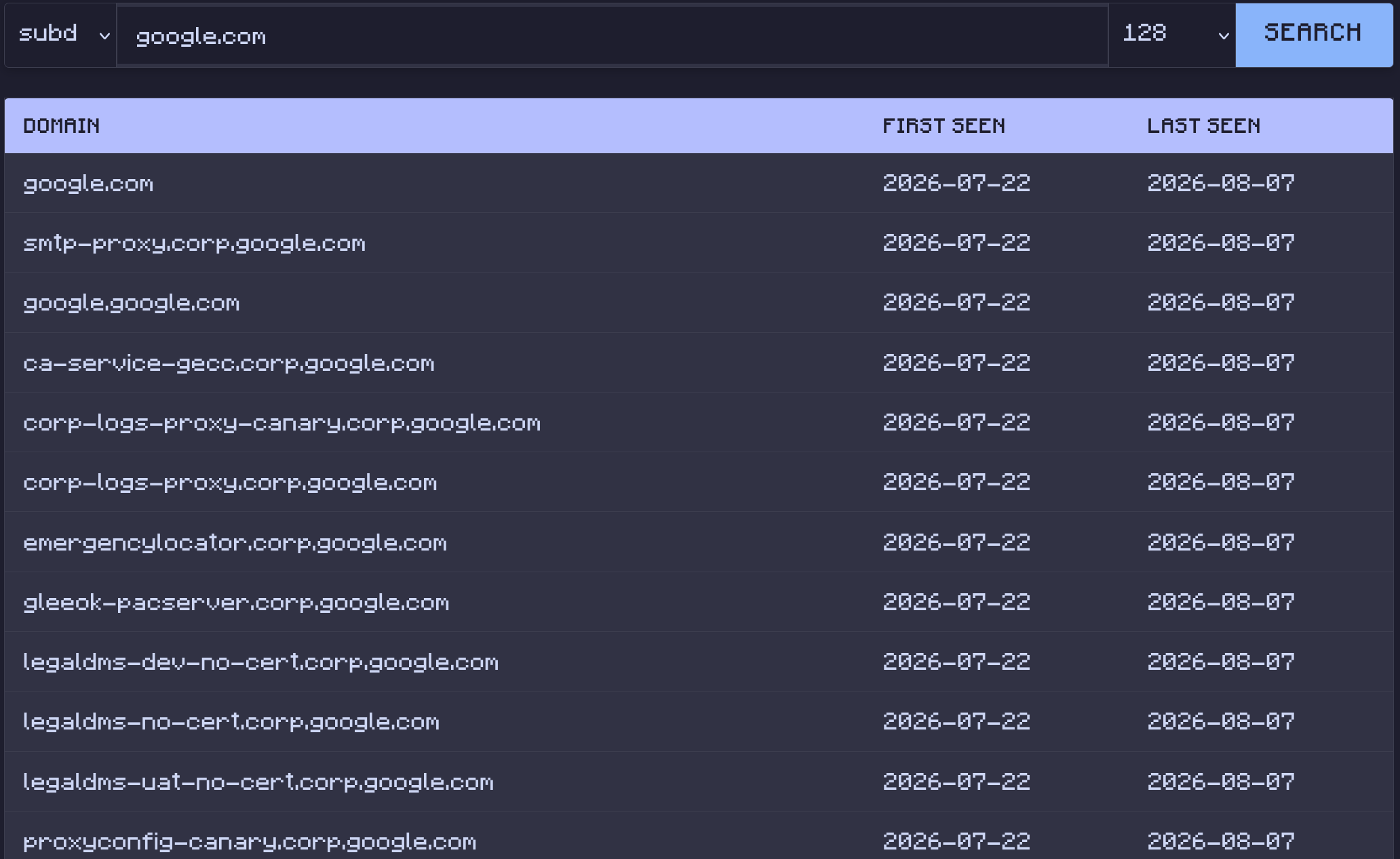Select corp-logs-proxy-canary.corp.google.com domain
The image size is (1400, 859).
click(282, 423)
